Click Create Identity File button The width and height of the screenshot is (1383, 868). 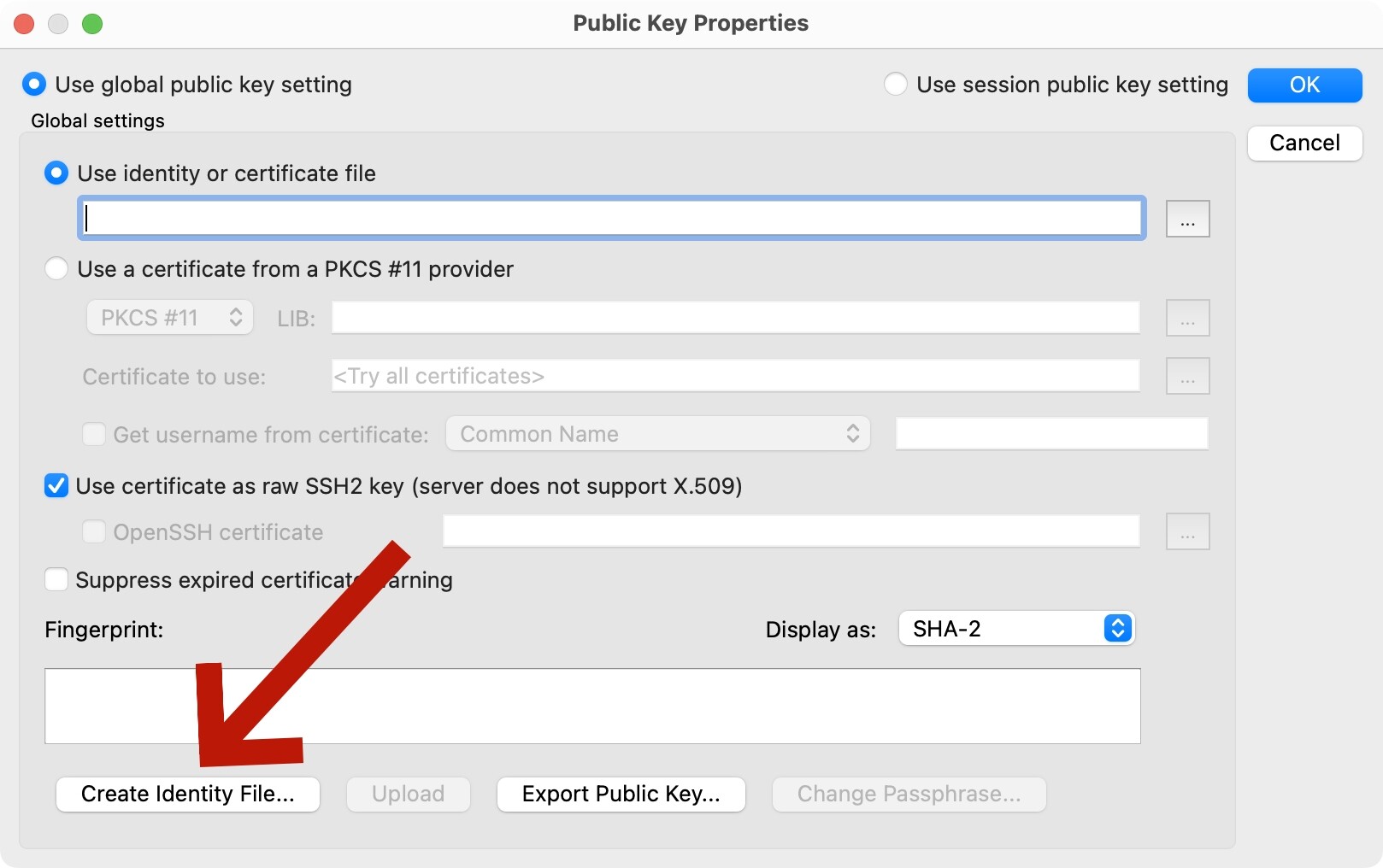pos(188,795)
